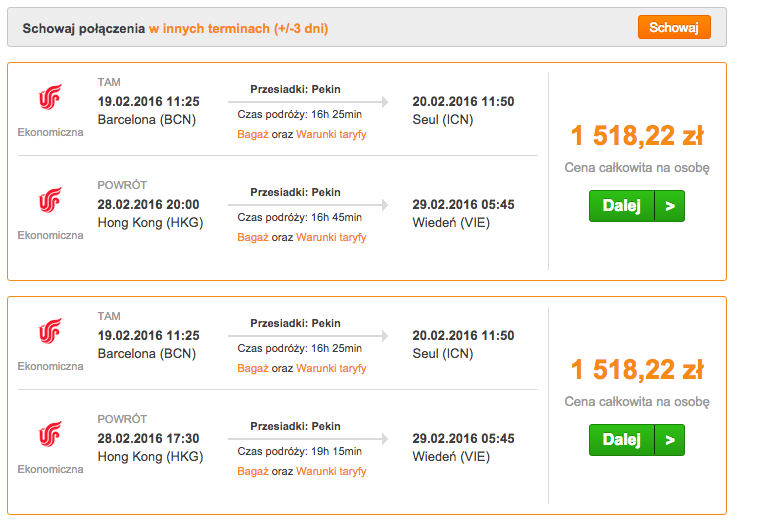Open Bagaż link for 28.02.2016 17:30 return flight
The image size is (770, 526).
pos(253,471)
